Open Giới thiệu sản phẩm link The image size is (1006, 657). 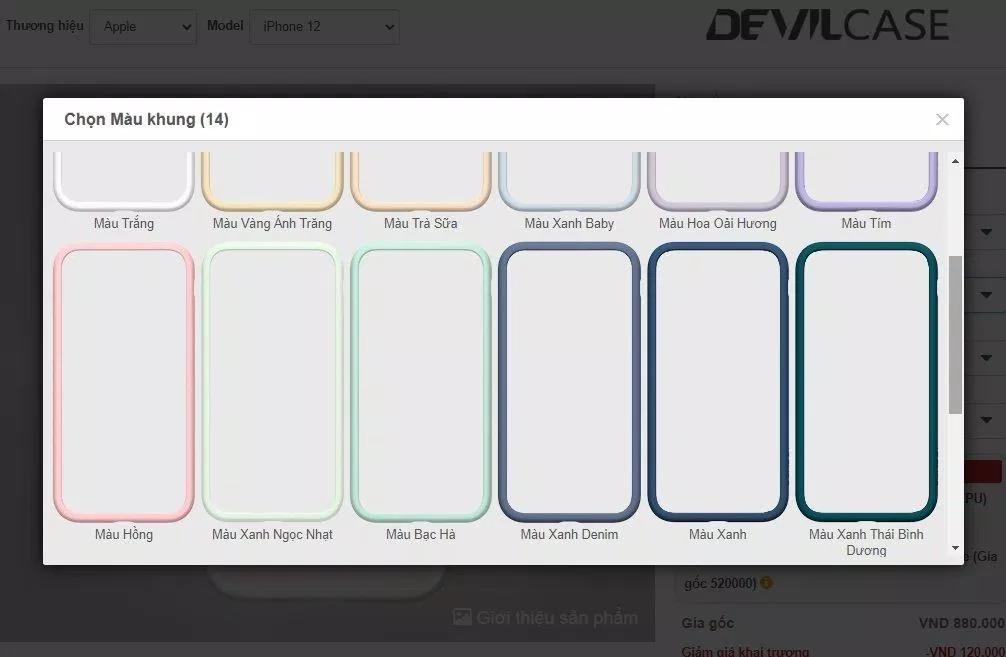click(x=546, y=617)
